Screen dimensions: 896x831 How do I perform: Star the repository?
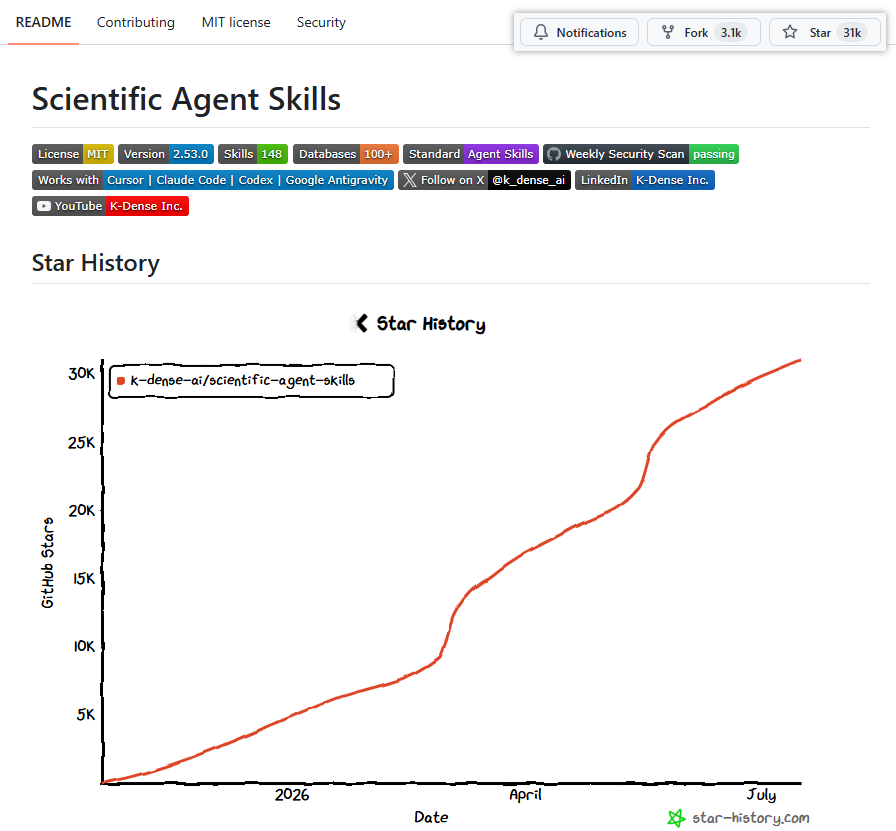click(x=825, y=33)
